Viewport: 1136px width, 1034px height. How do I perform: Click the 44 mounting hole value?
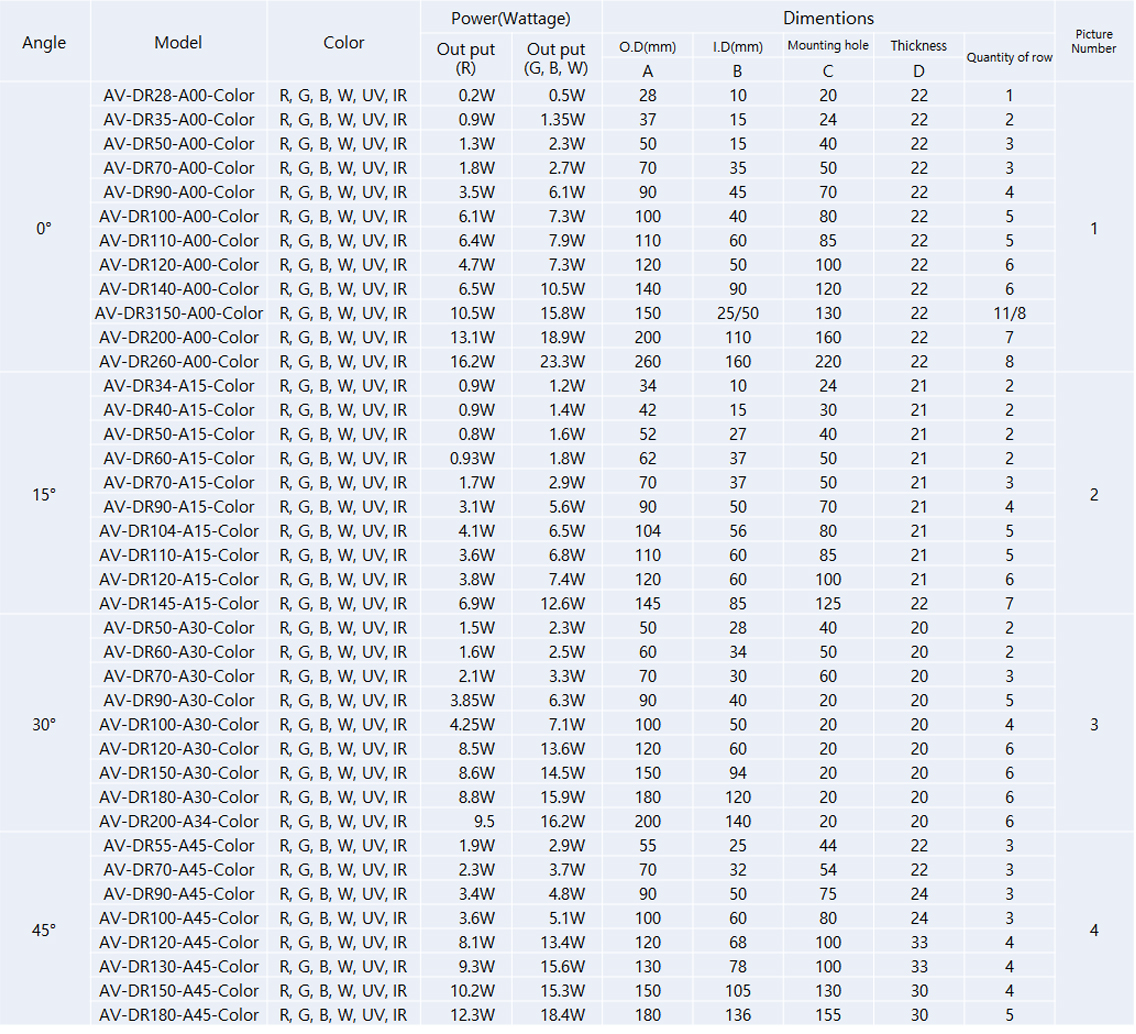[828, 846]
